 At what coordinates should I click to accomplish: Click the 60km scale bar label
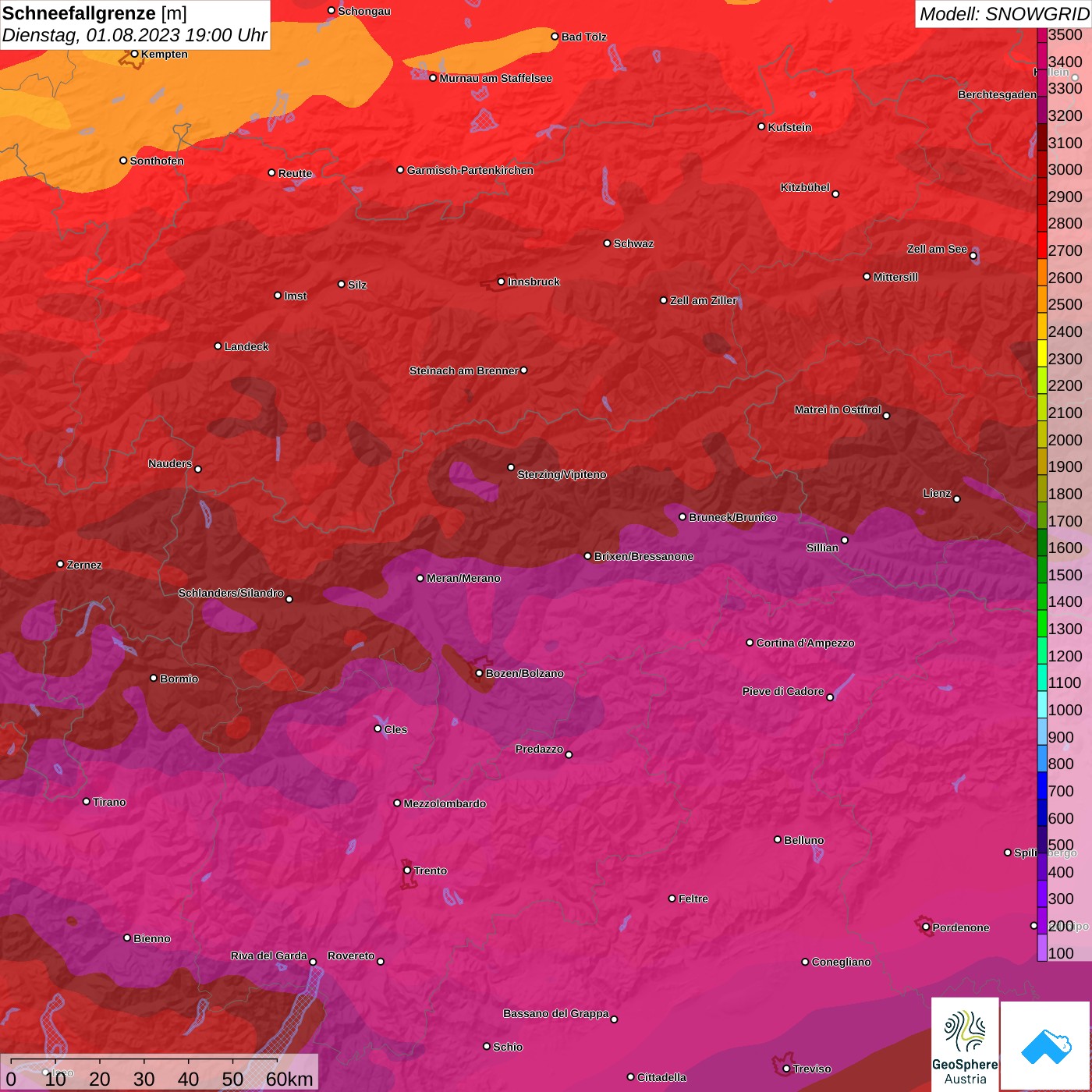coord(289,1079)
